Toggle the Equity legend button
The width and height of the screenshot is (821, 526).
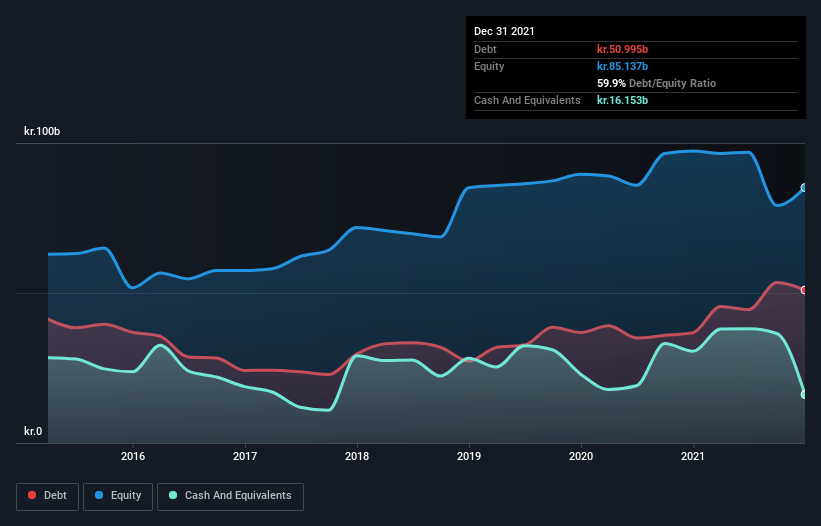point(118,496)
